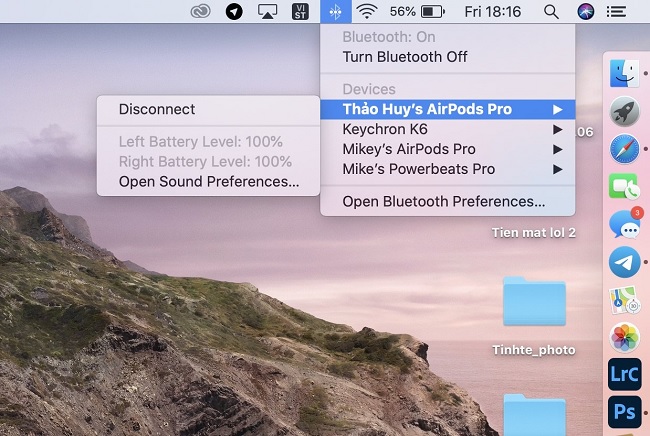
Task: Click Right Battery Level: 100% text
Action: (x=205, y=162)
